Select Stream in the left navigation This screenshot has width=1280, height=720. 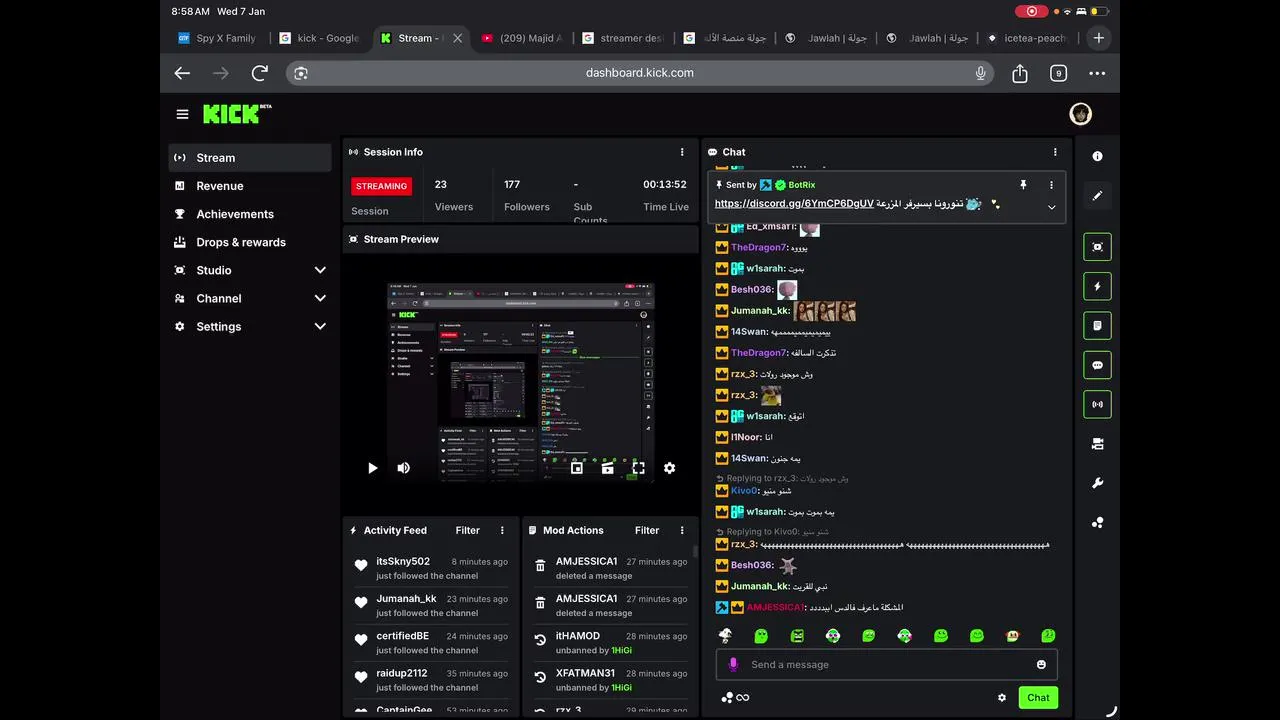click(x=250, y=158)
